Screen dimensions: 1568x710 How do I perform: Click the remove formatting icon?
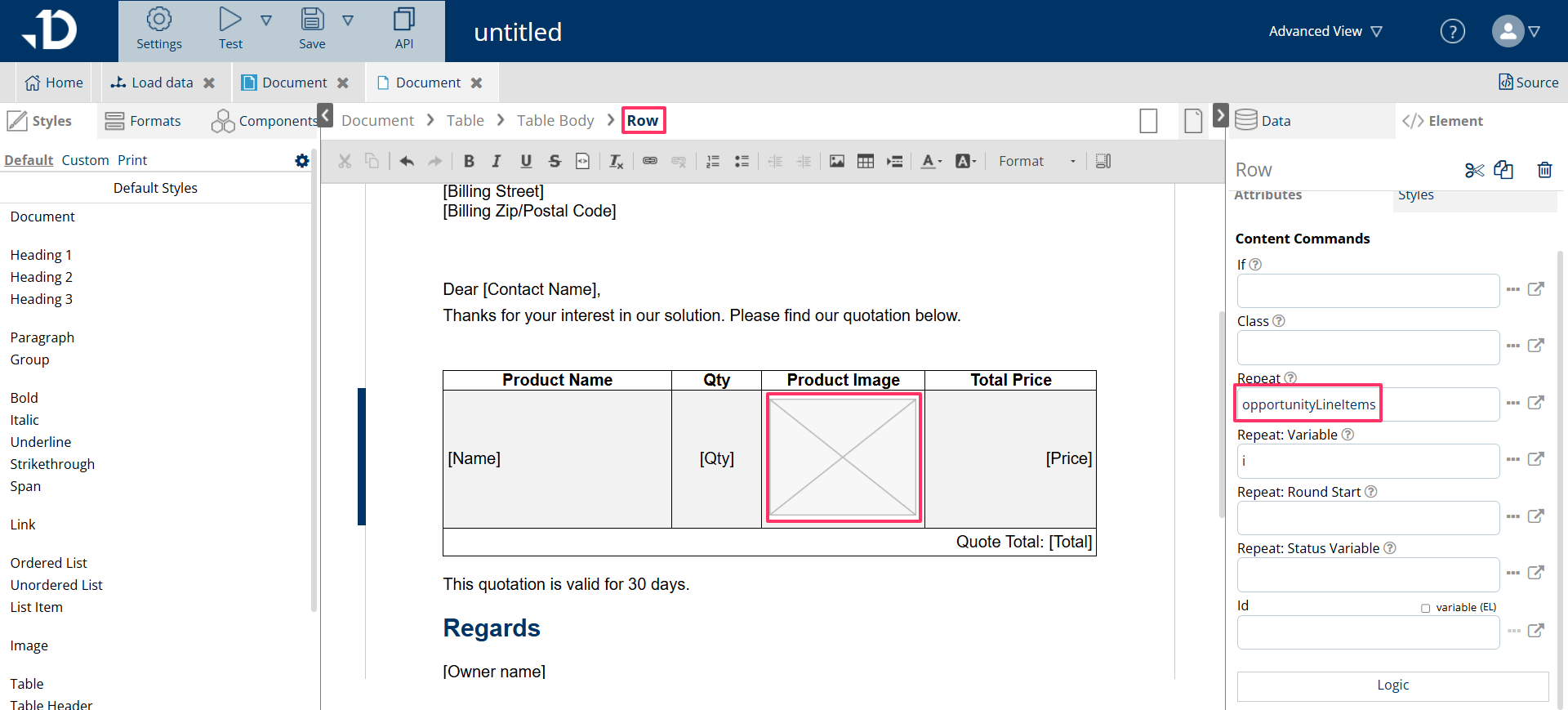tap(617, 161)
